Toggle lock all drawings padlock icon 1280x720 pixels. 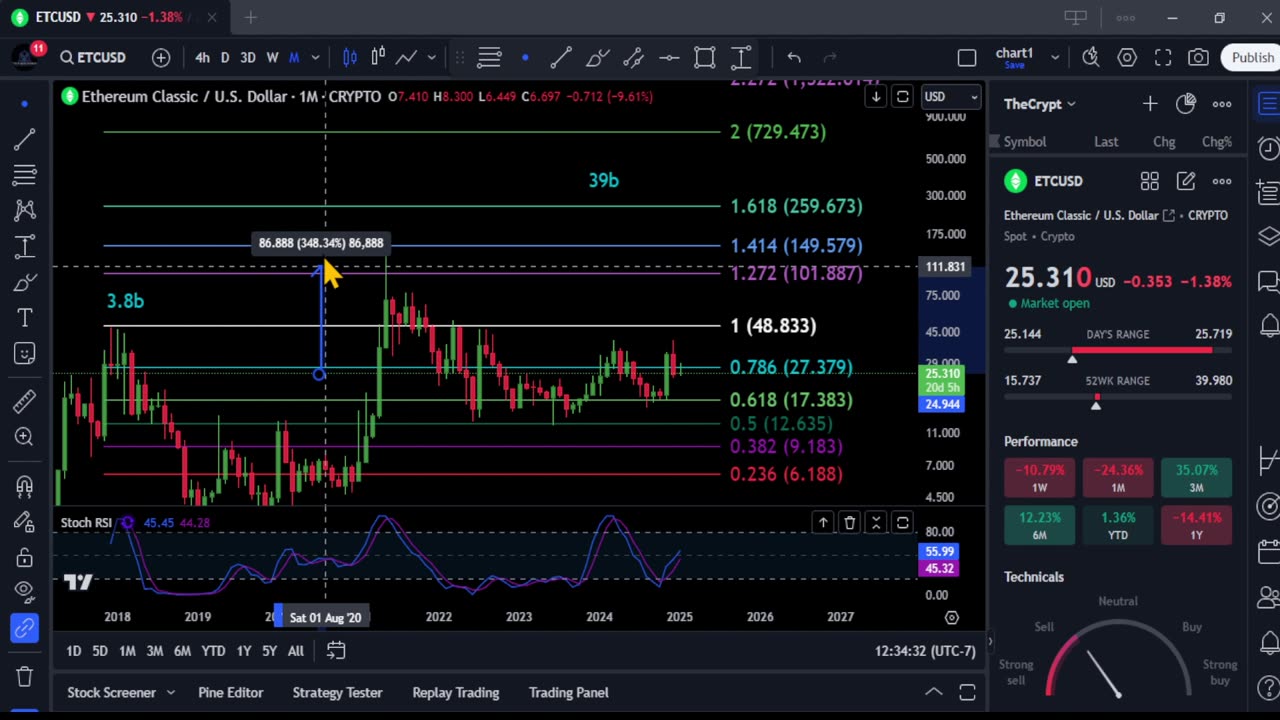(25, 556)
